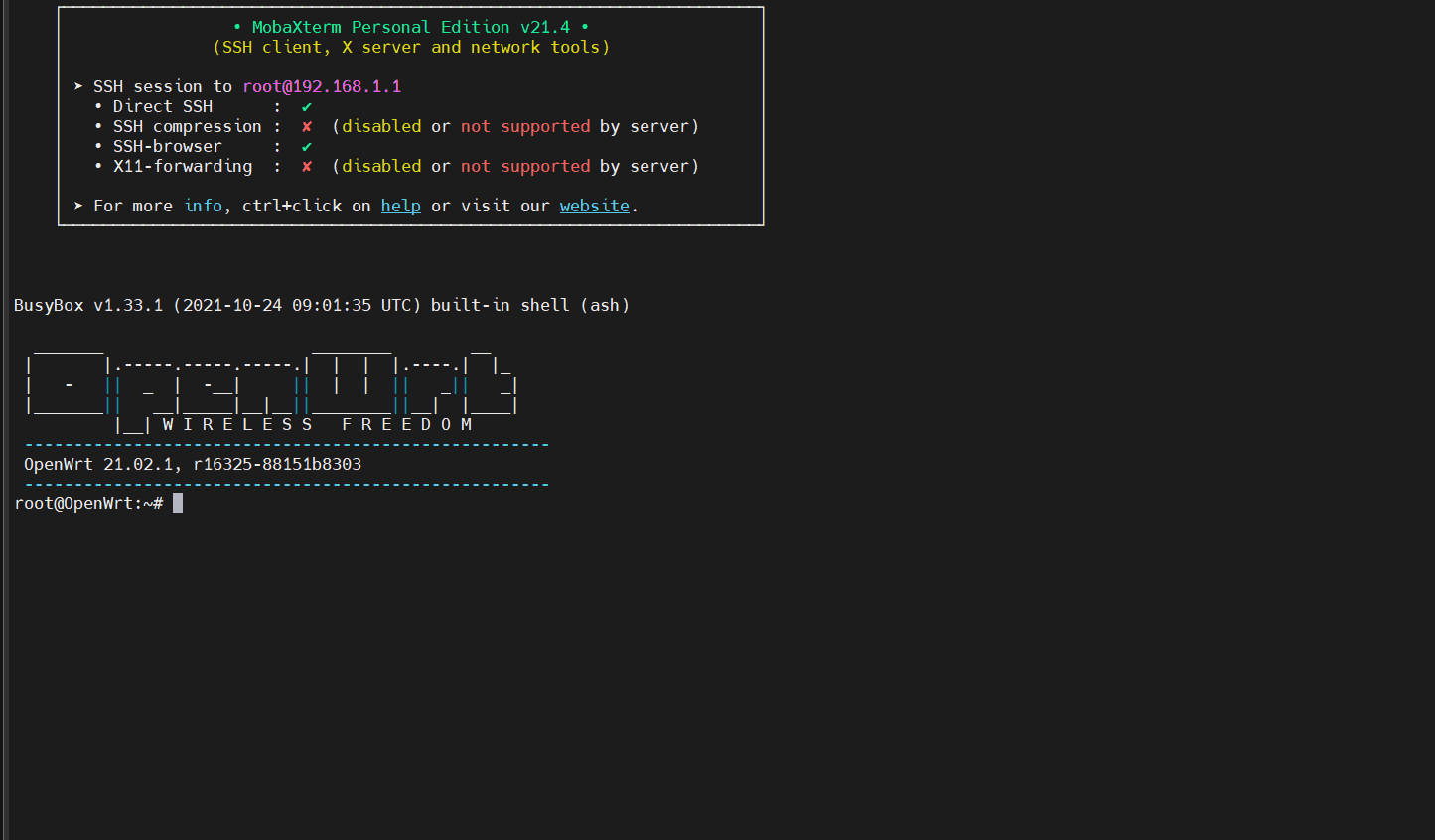This screenshot has height=840, width=1435.
Task: Click the red cross beside X11-forwarding
Action: click(x=307, y=166)
